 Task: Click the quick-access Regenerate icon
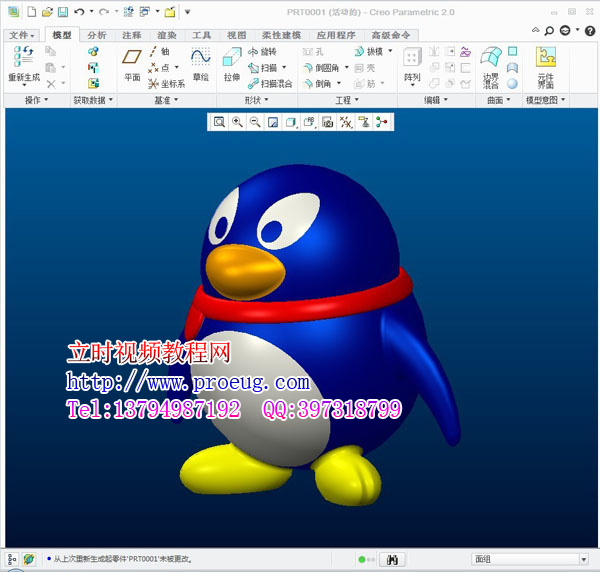(129, 12)
